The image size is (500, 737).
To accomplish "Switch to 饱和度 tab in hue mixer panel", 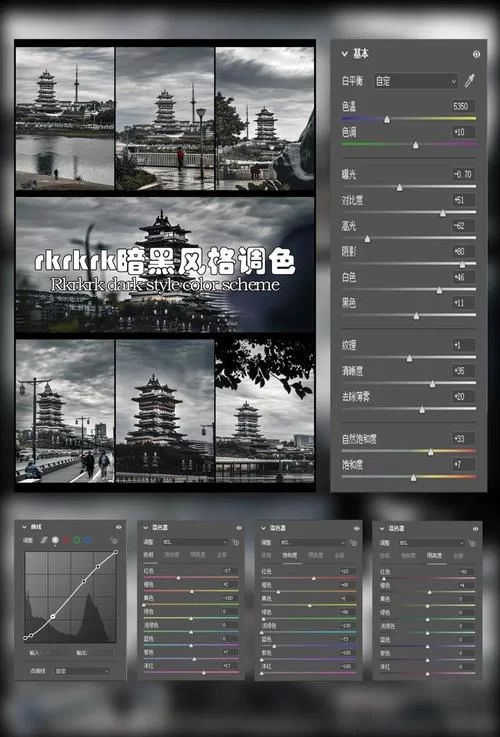I will (x=171, y=555).
